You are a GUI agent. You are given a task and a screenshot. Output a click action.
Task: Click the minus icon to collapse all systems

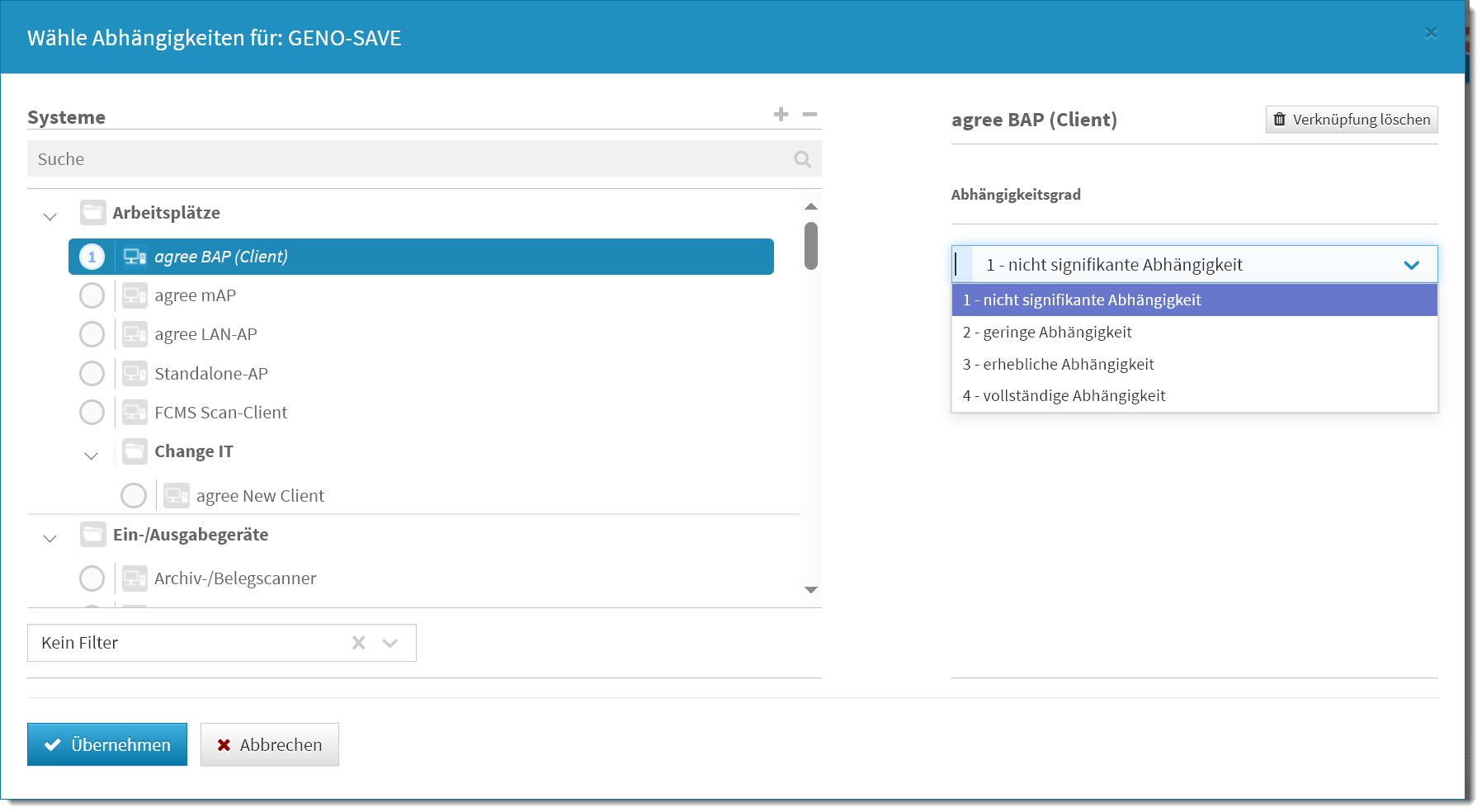[x=809, y=115]
